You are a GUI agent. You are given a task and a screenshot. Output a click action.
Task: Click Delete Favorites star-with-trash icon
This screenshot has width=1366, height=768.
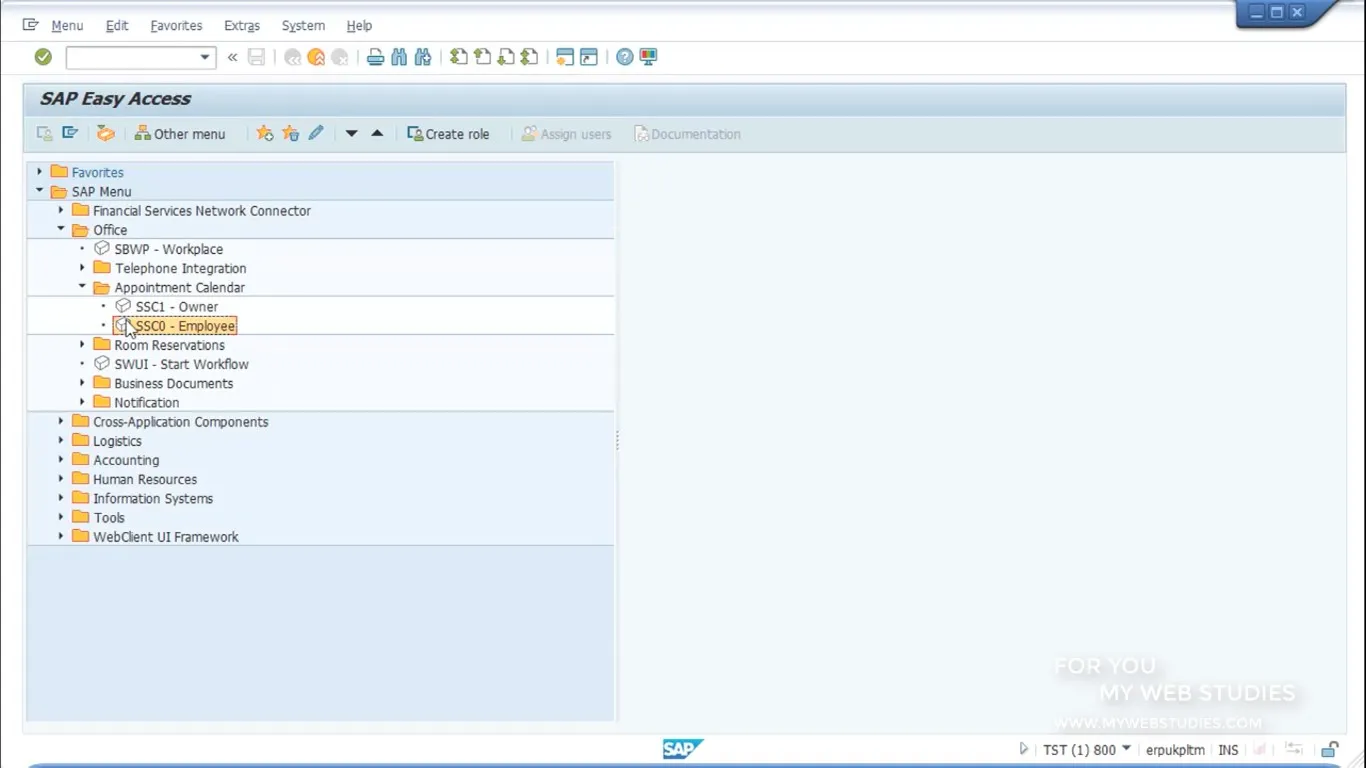(290, 133)
